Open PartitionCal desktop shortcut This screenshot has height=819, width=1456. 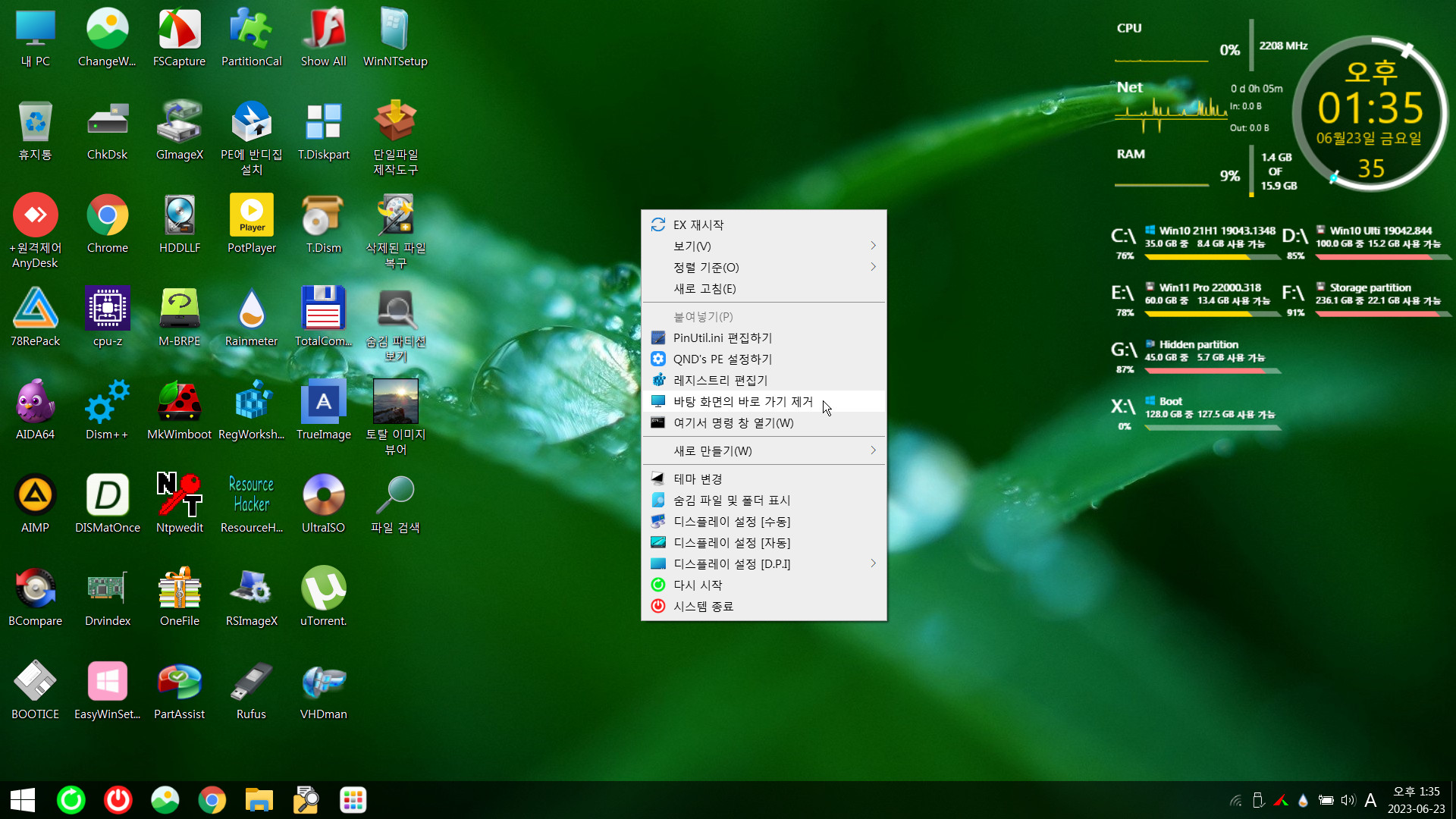click(251, 38)
